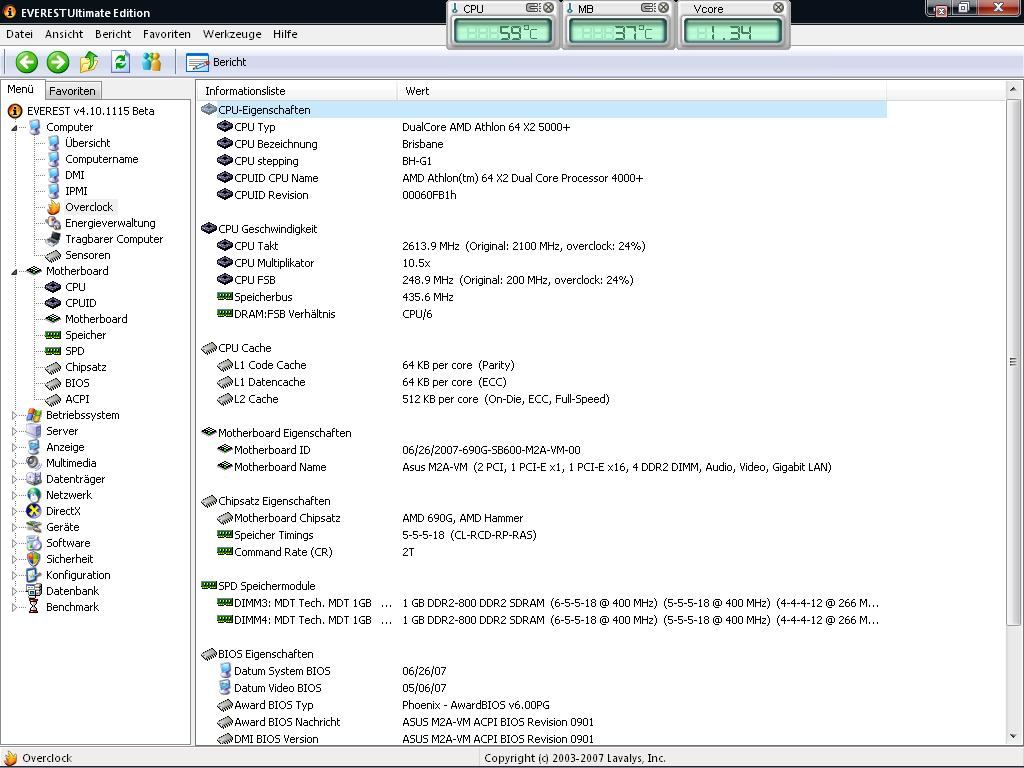The width and height of the screenshot is (1024, 768).
Task: Click the Datenbank icon in tree
Action: pos(34,591)
